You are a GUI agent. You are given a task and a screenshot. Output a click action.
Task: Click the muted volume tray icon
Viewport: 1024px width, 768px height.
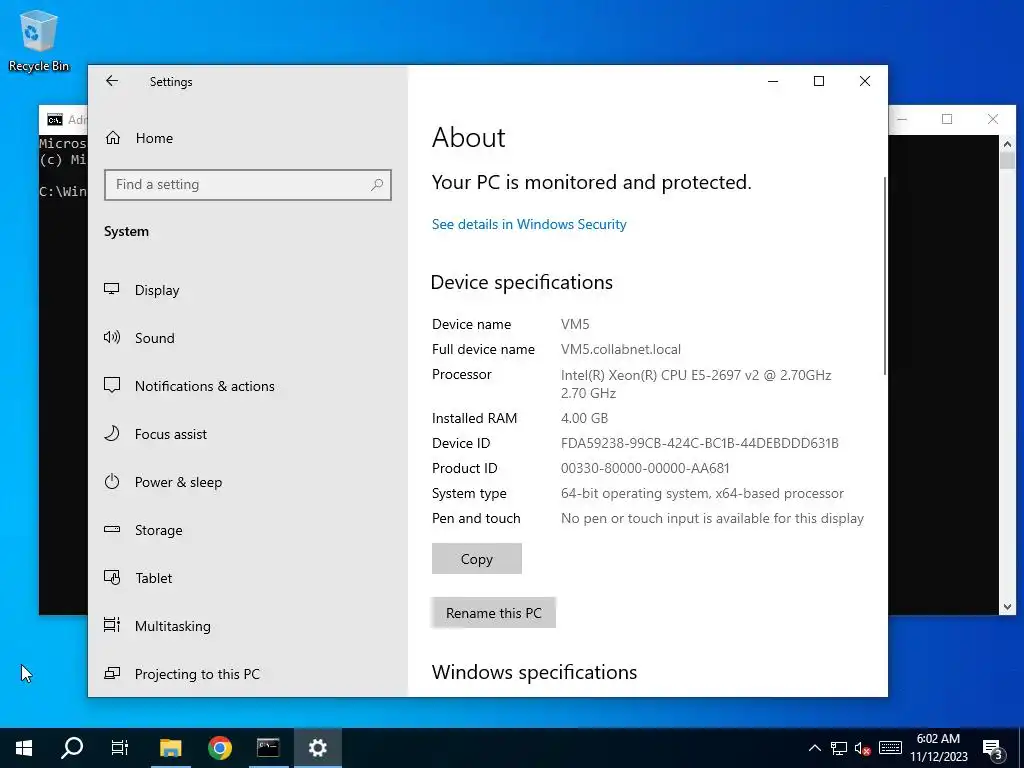(863, 748)
